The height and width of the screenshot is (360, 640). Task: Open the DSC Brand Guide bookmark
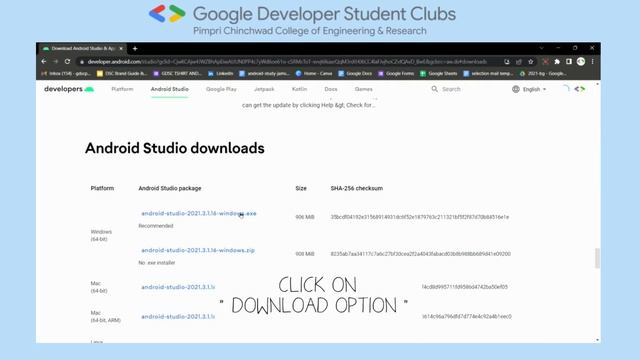coord(122,73)
